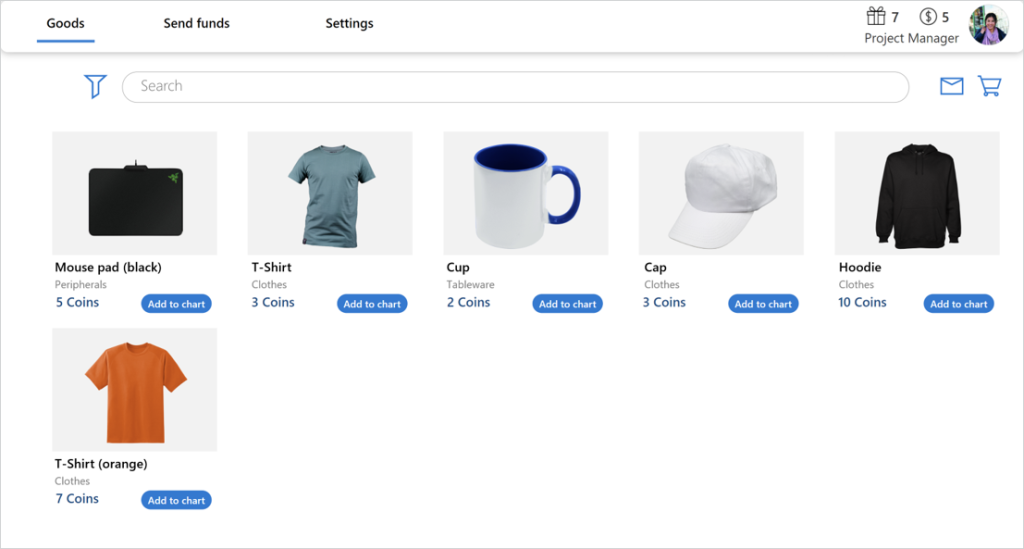The height and width of the screenshot is (549, 1024).
Task: View the black hoodie product image
Action: click(917, 193)
